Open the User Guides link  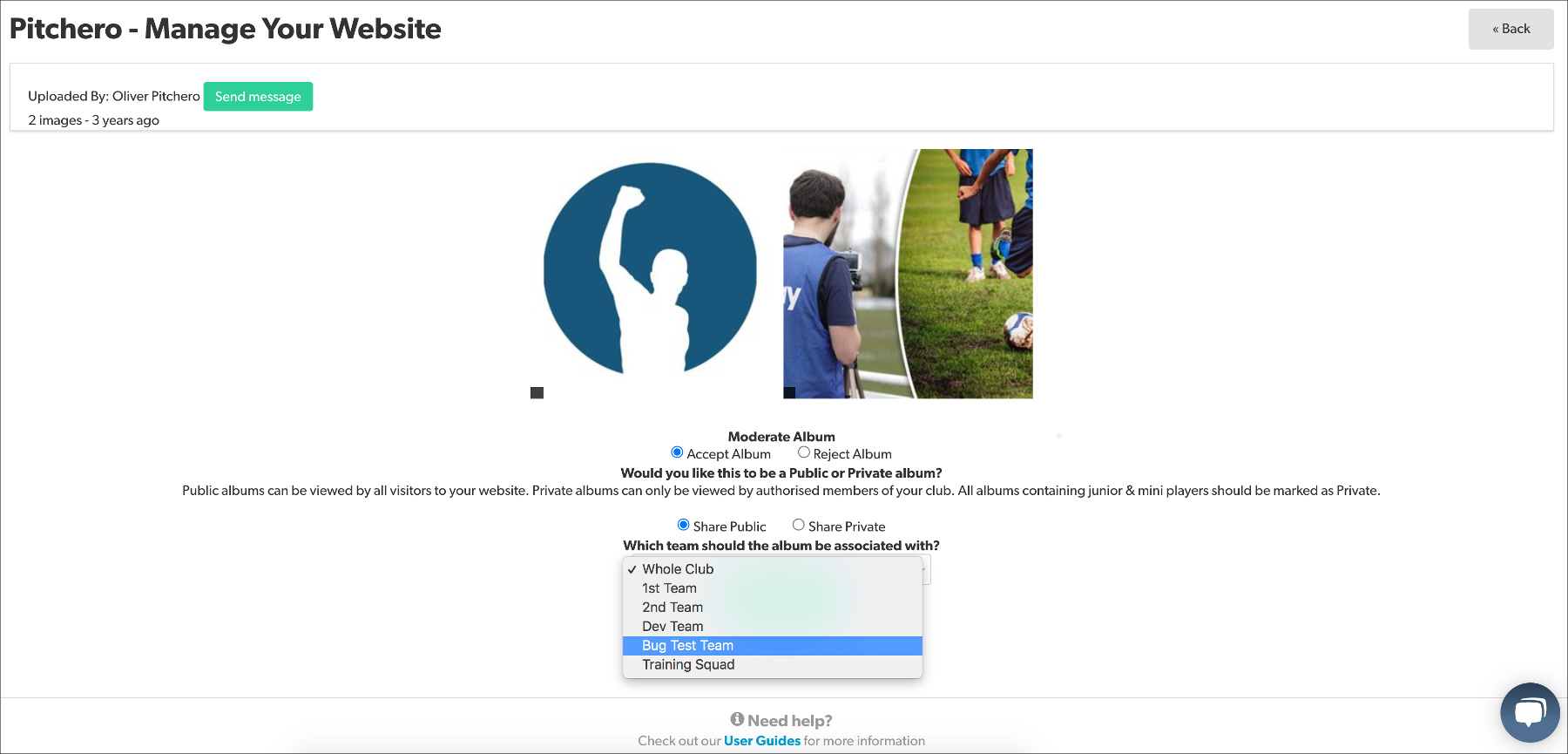point(762,741)
